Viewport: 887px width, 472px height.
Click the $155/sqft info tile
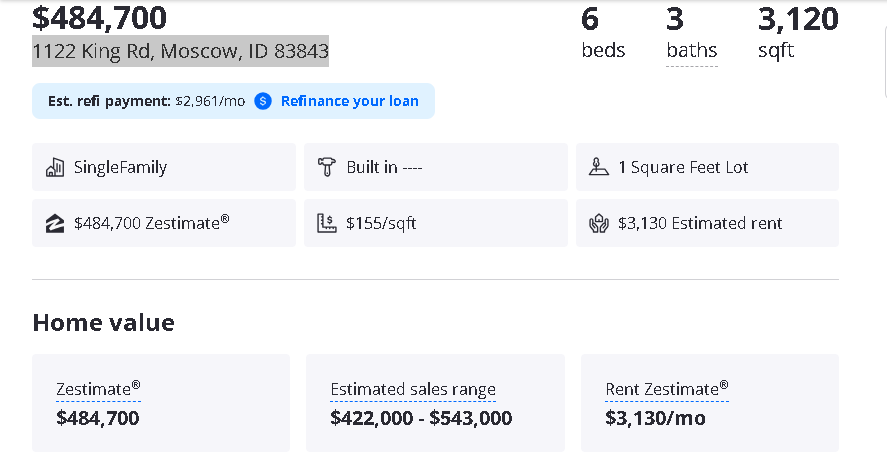[x=436, y=223]
